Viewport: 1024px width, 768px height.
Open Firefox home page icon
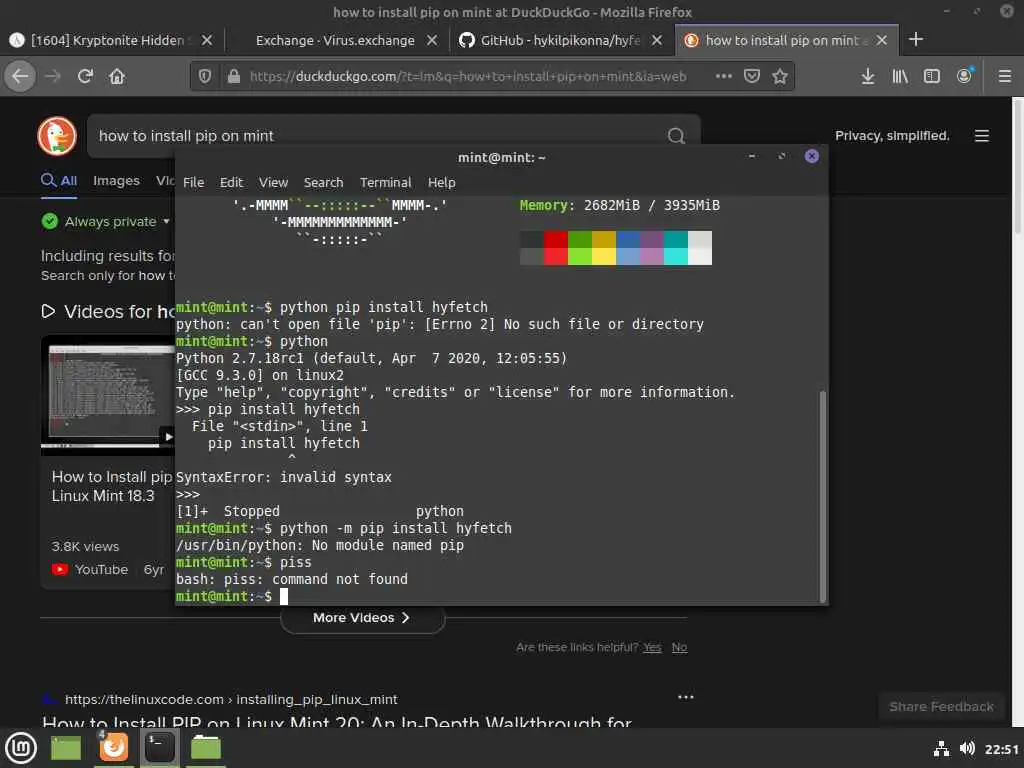[117, 76]
